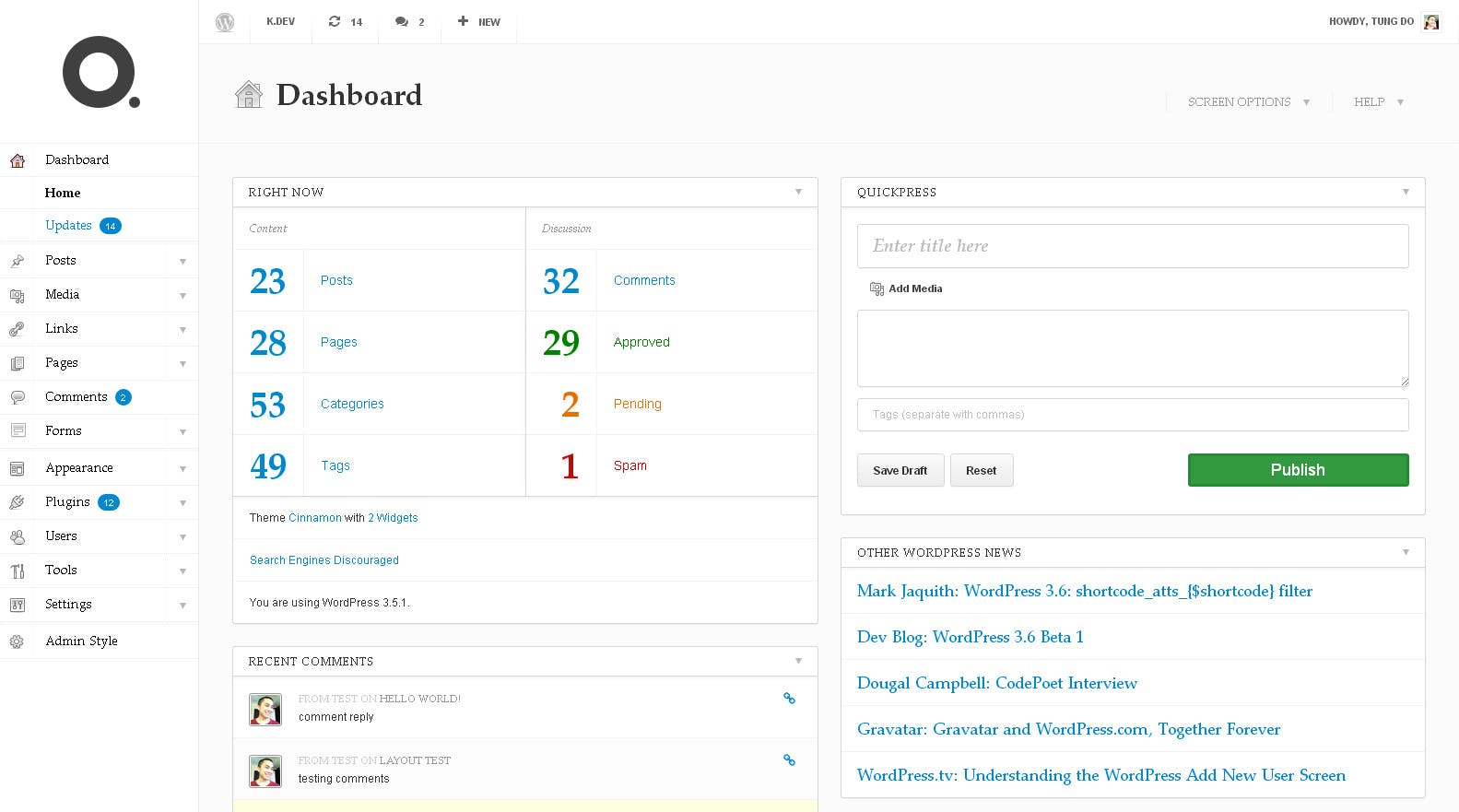This screenshot has height=812, width=1459.
Task: Click the plus New icon in admin bar
Action: click(463, 20)
